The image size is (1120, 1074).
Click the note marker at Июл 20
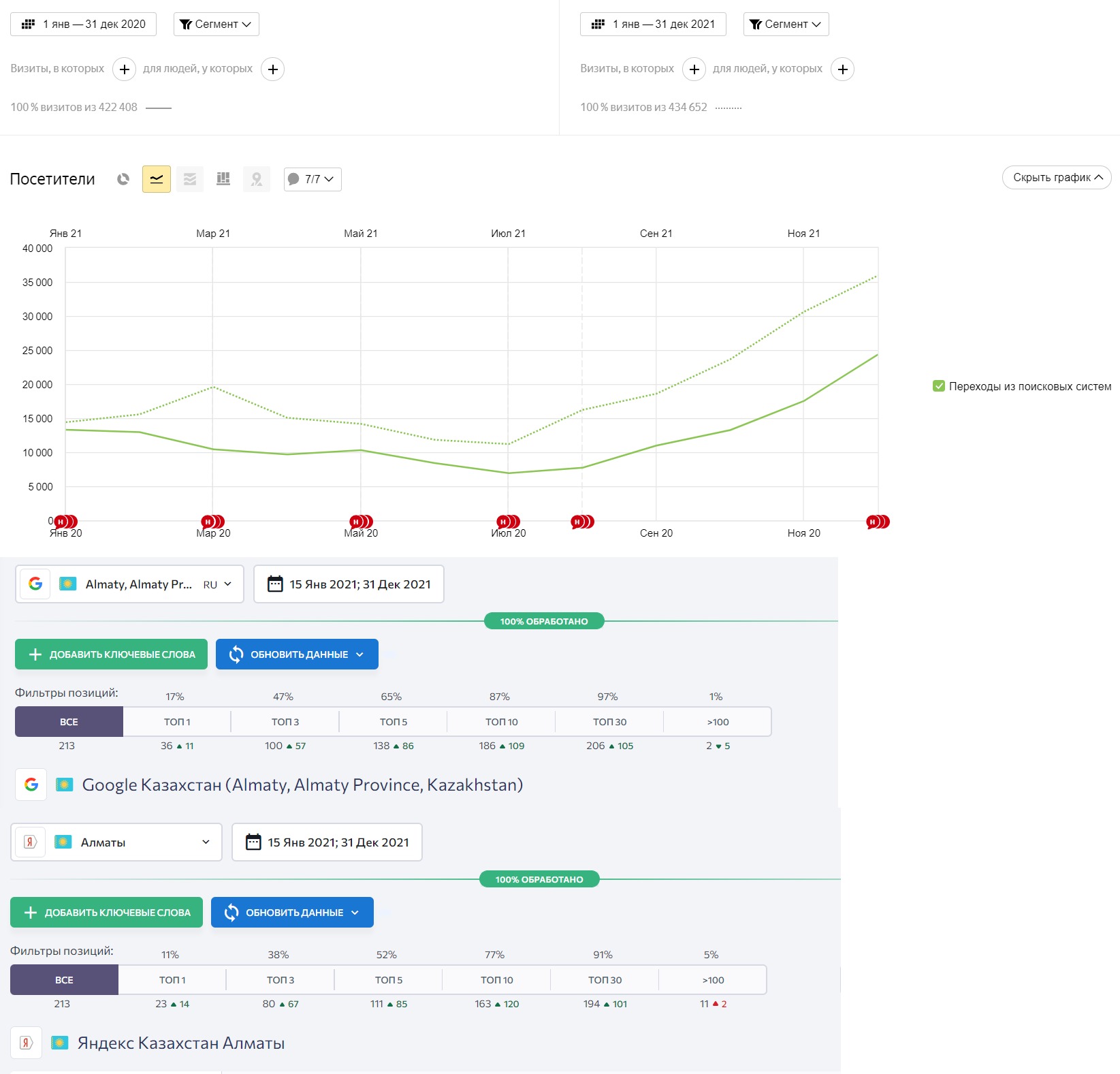[508, 522]
